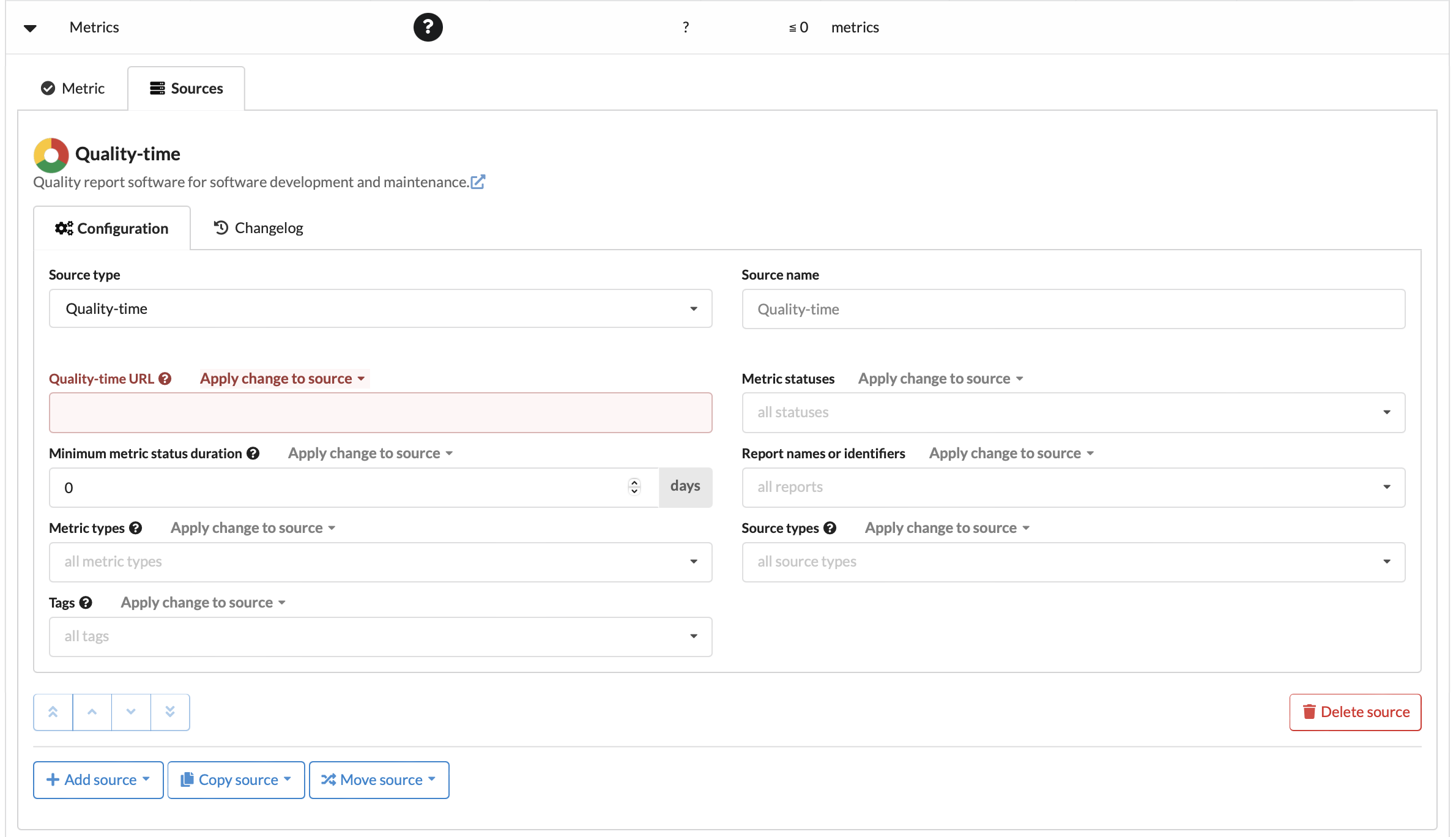Open the all source types dropdown

(1074, 562)
